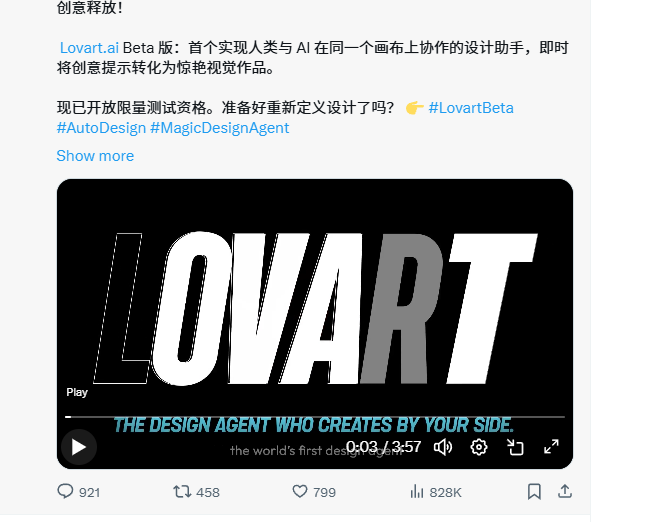The image size is (657, 522).
Task: Click the 921 replies count
Action: (90, 492)
